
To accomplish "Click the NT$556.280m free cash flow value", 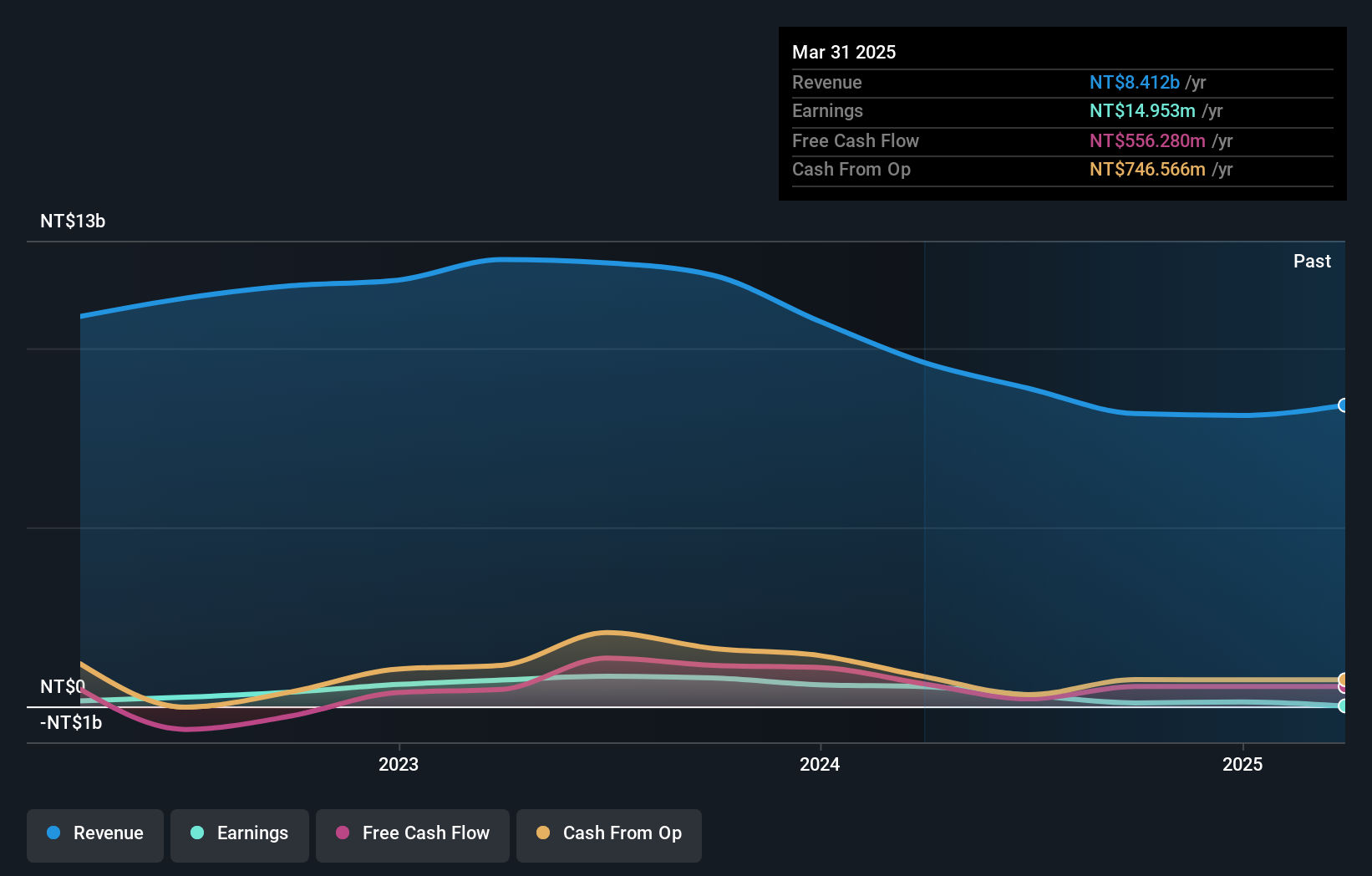I will point(1147,140).
